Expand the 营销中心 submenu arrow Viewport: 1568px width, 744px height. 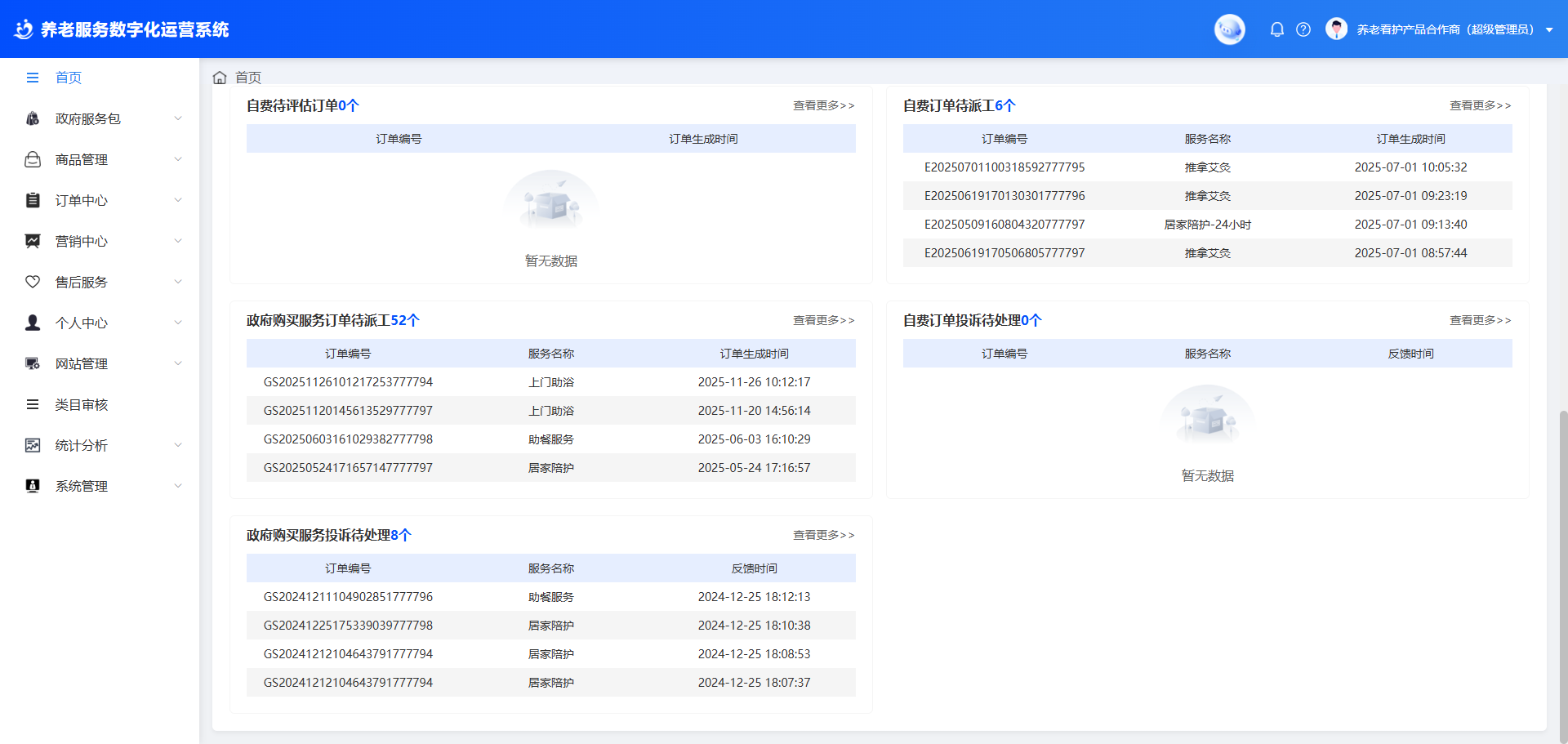[178, 241]
